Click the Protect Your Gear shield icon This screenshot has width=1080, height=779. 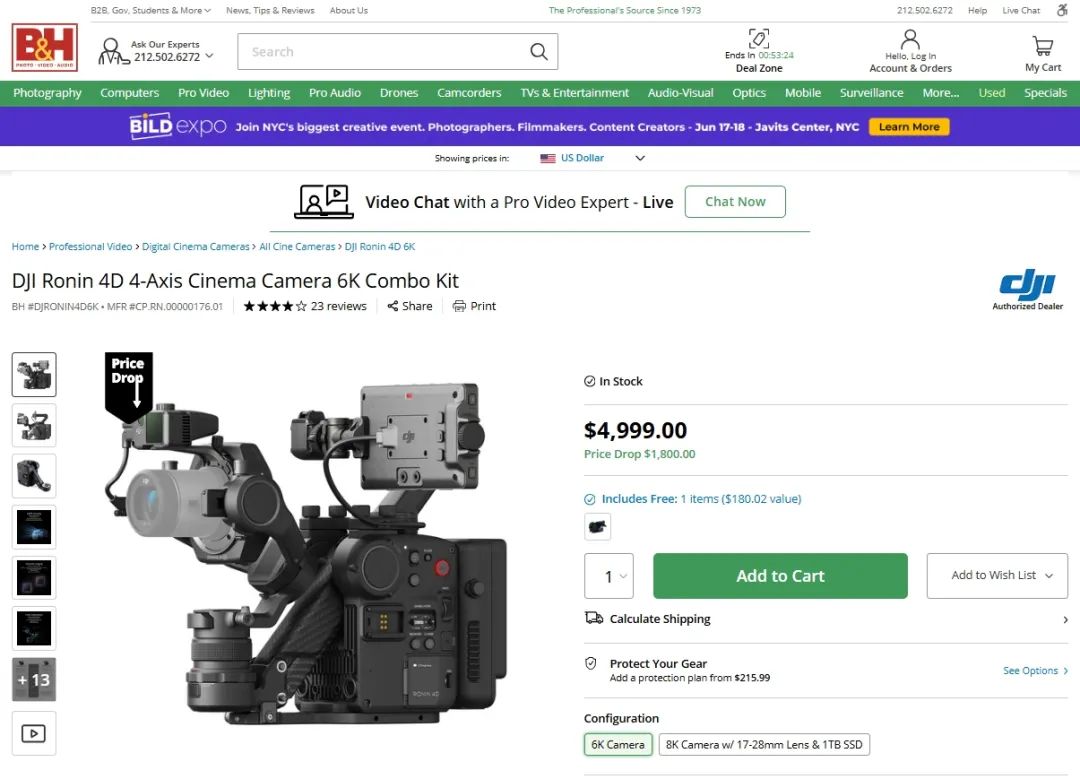point(591,663)
